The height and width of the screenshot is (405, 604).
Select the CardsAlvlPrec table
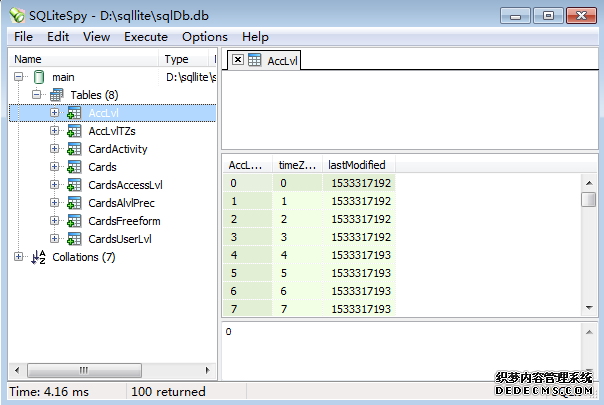coord(124,203)
